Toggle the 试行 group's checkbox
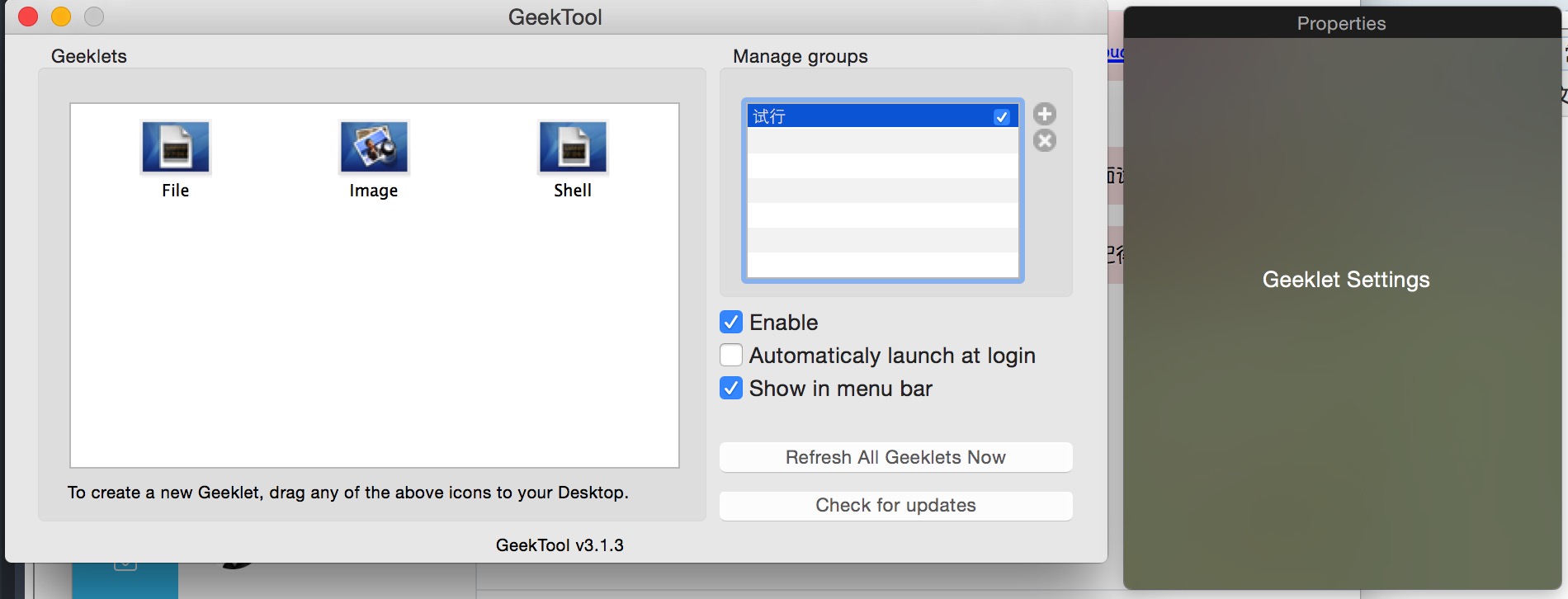The height and width of the screenshot is (599, 1568). [x=1001, y=117]
